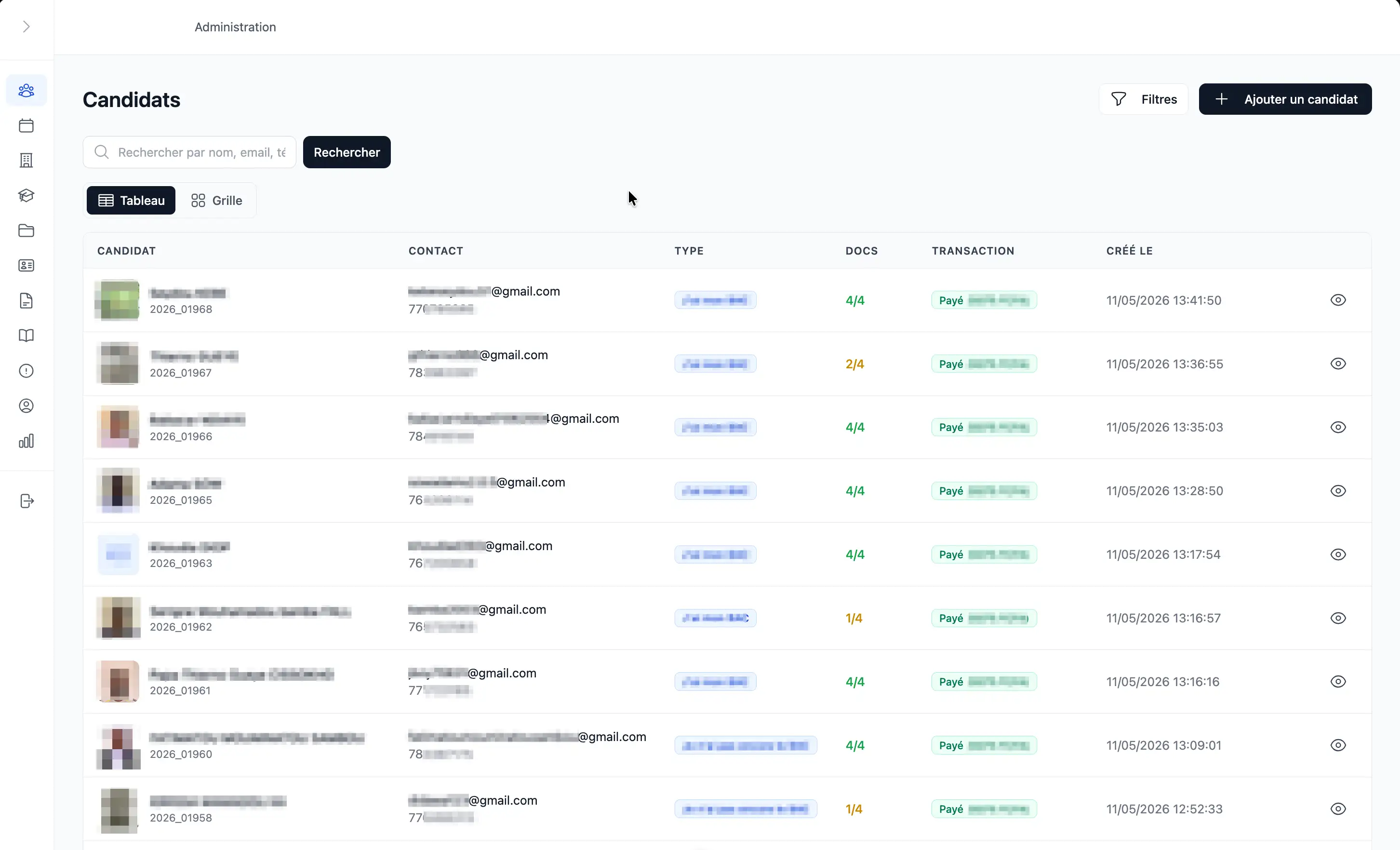1400x850 pixels.
Task: Switch to Grille view
Action: [x=216, y=201]
